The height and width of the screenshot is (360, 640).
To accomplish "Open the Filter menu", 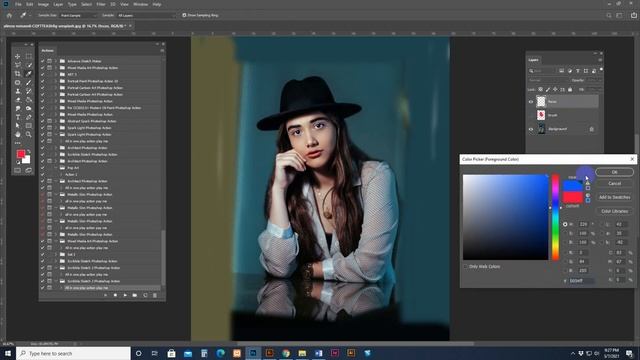I will pyautogui.click(x=101, y=4).
